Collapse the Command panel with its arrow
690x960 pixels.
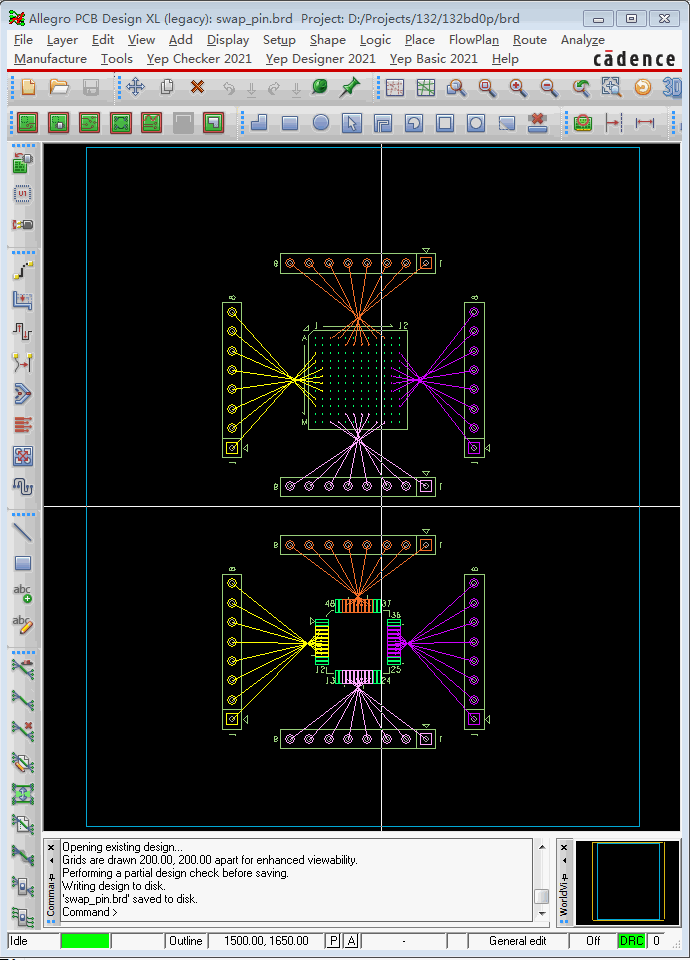(x=51, y=860)
